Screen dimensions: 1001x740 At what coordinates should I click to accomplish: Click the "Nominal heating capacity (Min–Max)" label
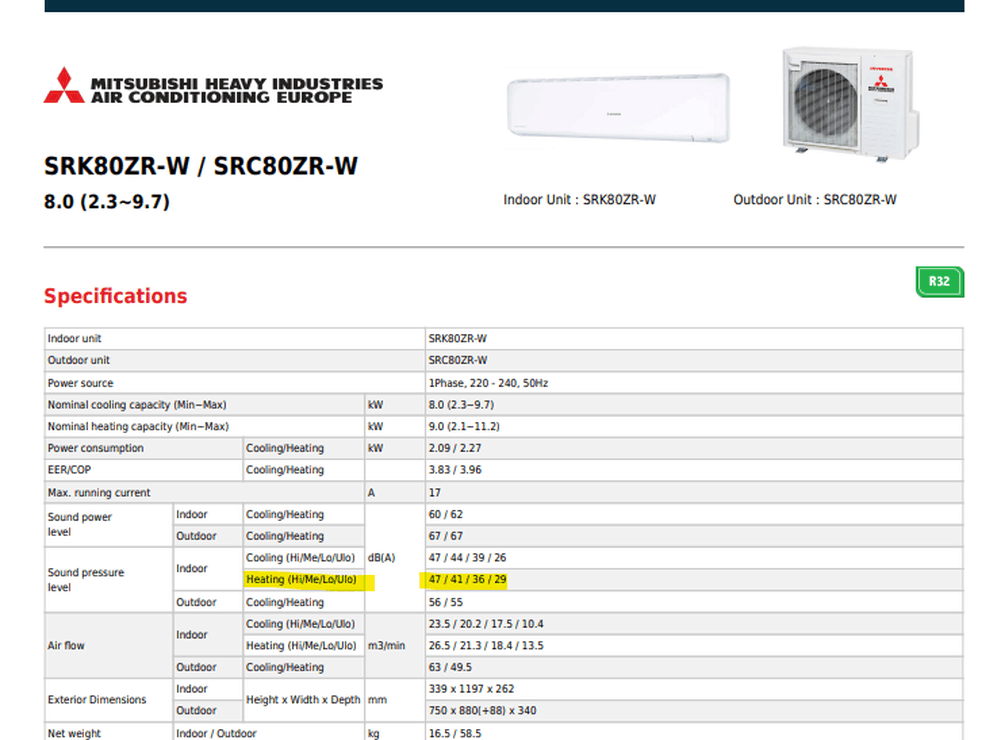[138, 427]
